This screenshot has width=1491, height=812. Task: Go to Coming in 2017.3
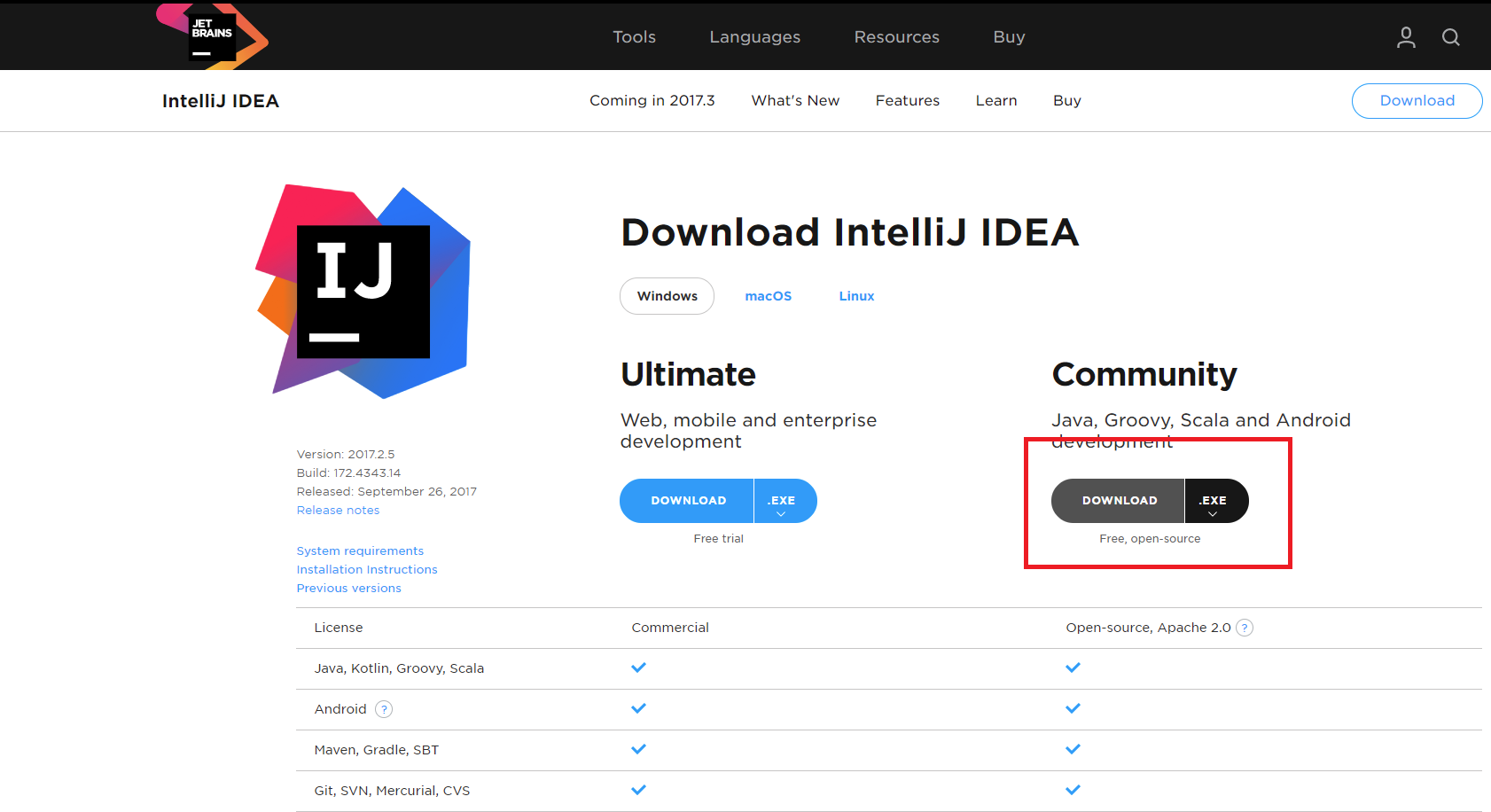[652, 101]
